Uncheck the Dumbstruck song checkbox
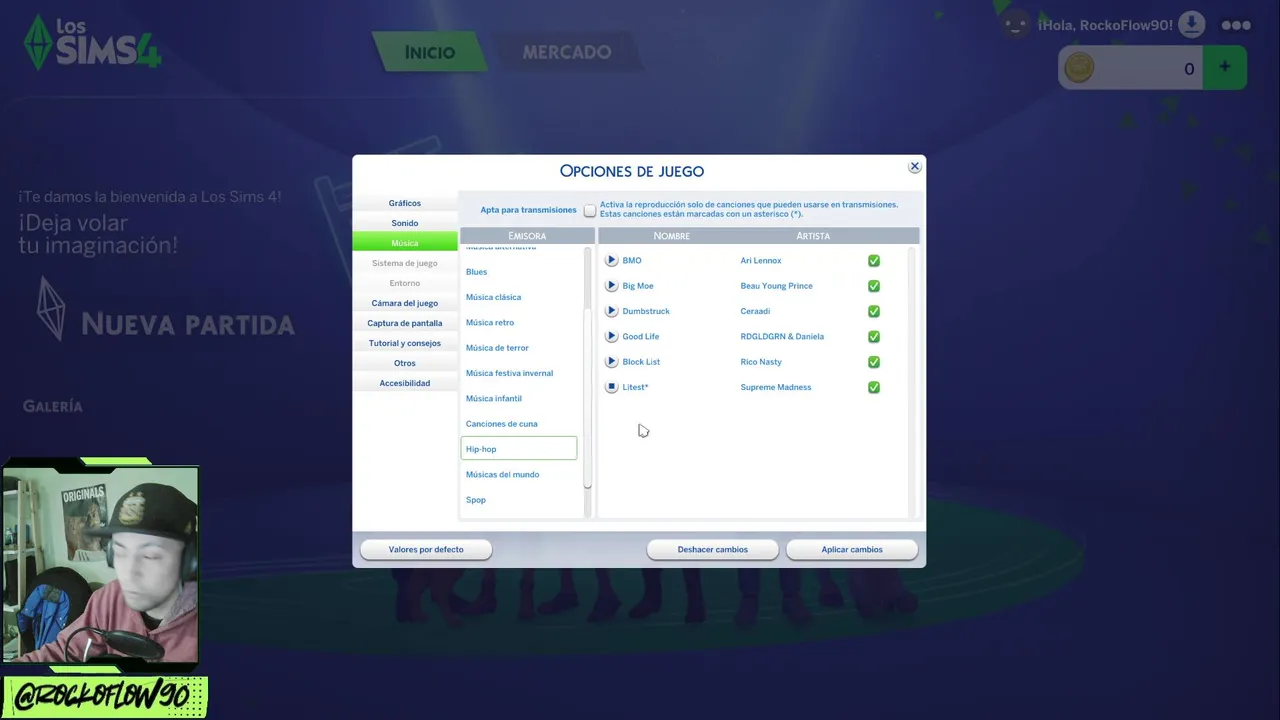This screenshot has width=1280, height=720. click(874, 311)
